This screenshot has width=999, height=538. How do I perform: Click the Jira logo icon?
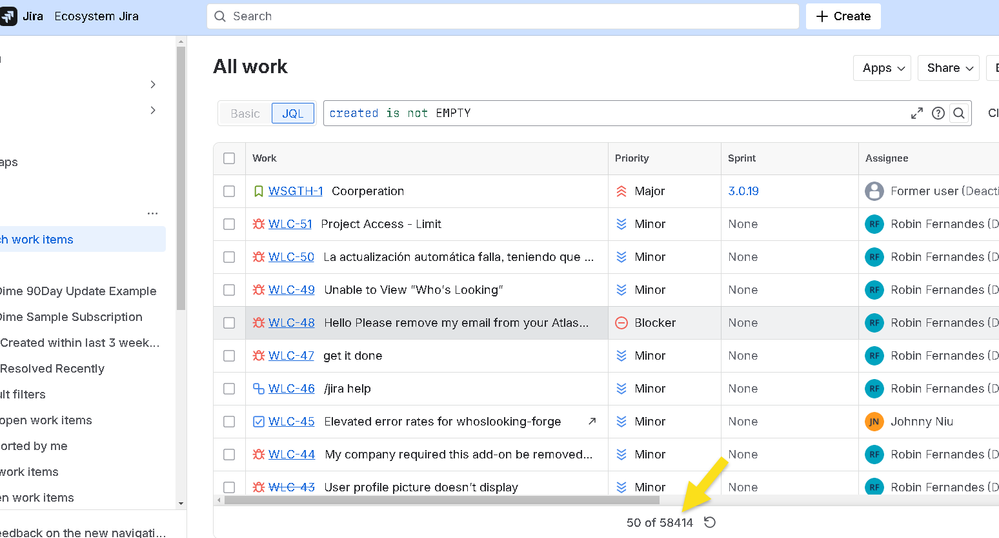coord(8,17)
